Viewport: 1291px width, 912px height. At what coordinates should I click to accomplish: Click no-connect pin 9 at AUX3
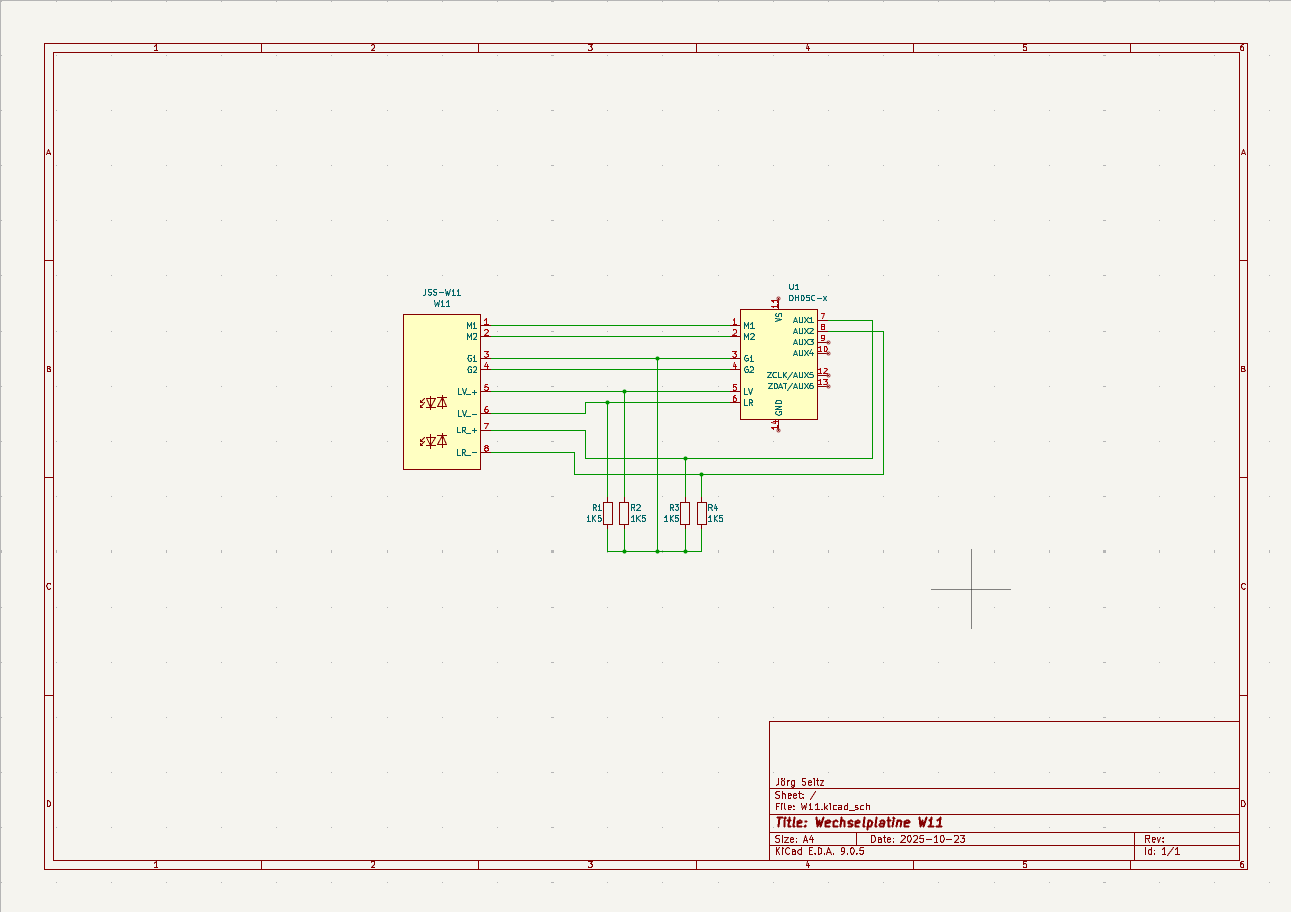coord(824,341)
